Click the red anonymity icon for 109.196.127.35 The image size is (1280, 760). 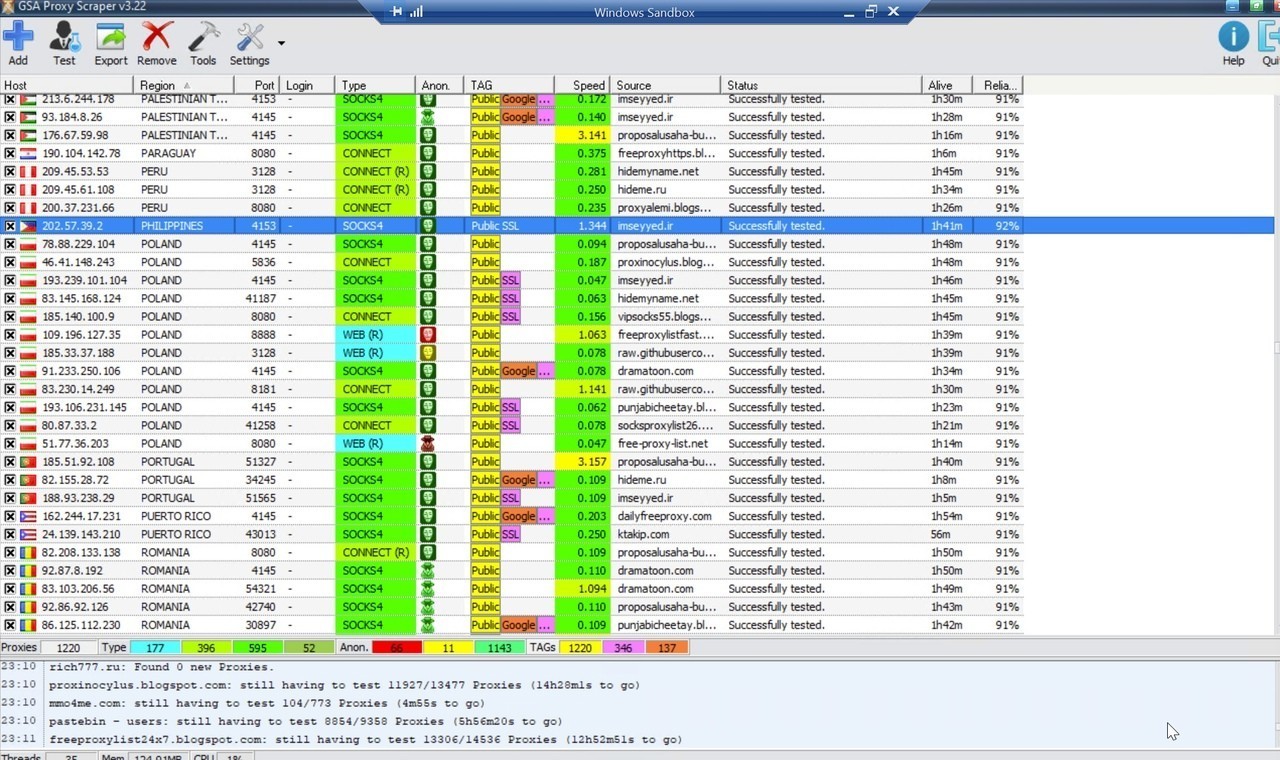coord(428,335)
